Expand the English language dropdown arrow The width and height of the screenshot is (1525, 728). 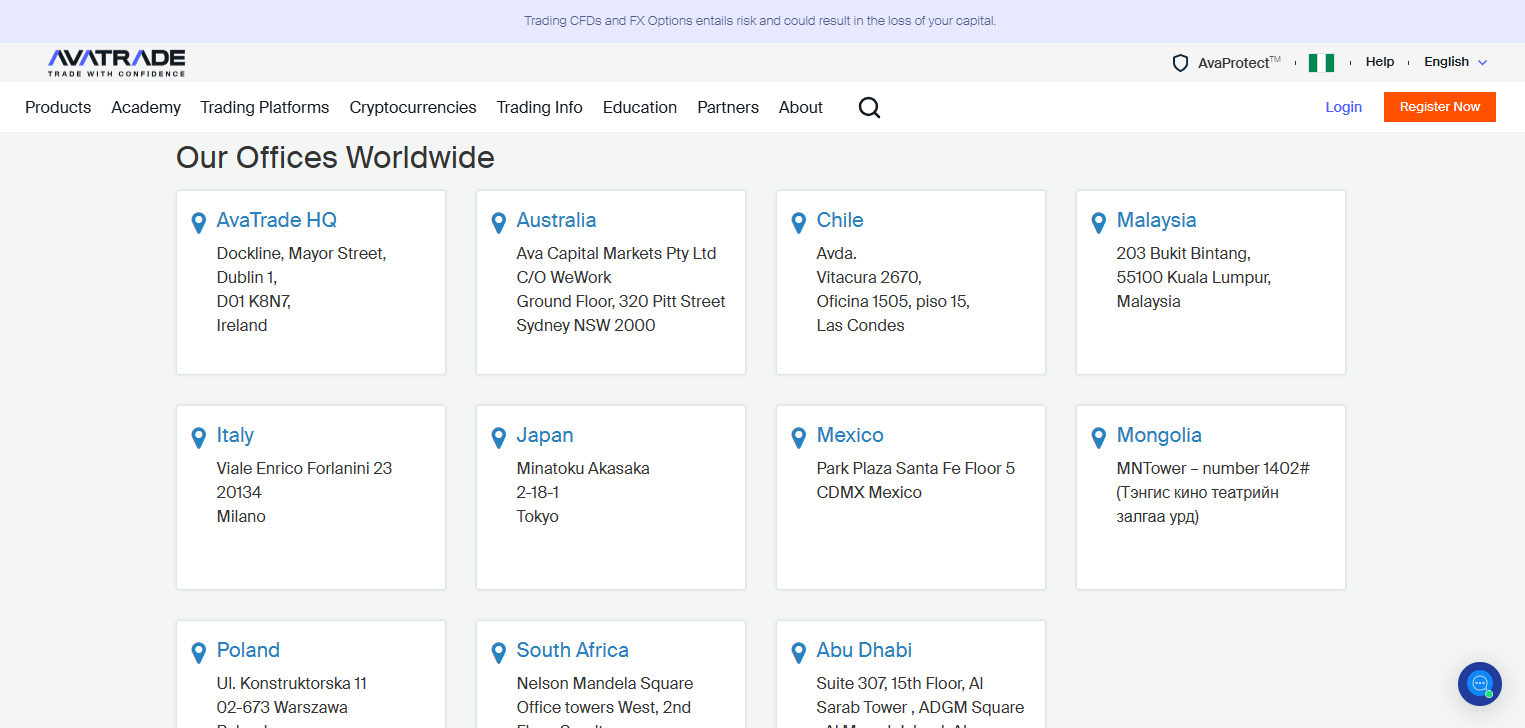[1482, 63]
